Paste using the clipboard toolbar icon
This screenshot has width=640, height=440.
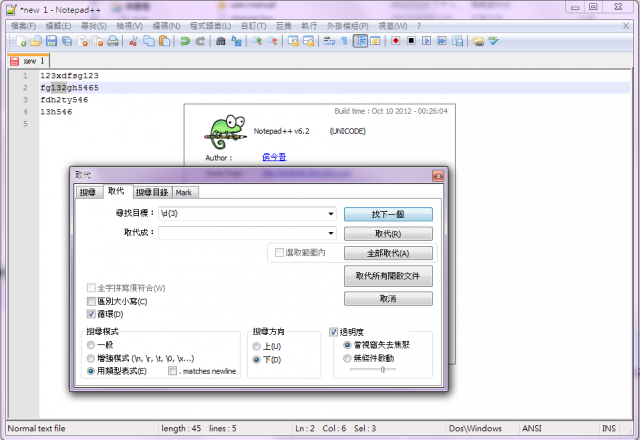pos(164,41)
